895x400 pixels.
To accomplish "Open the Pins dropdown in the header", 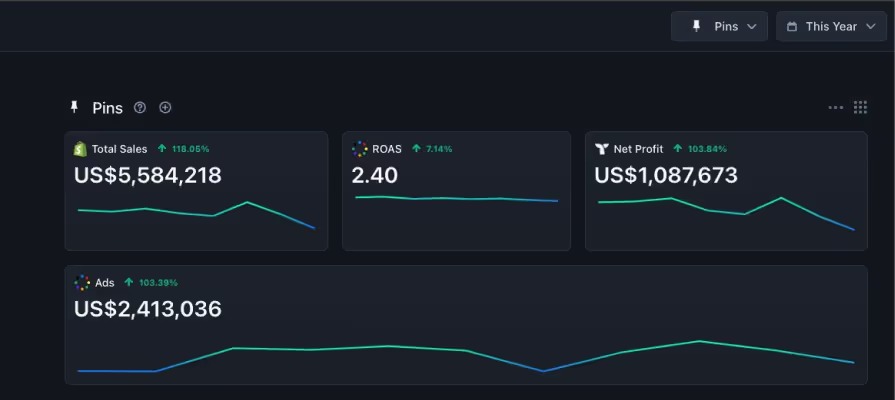I will pyautogui.click(x=720, y=26).
